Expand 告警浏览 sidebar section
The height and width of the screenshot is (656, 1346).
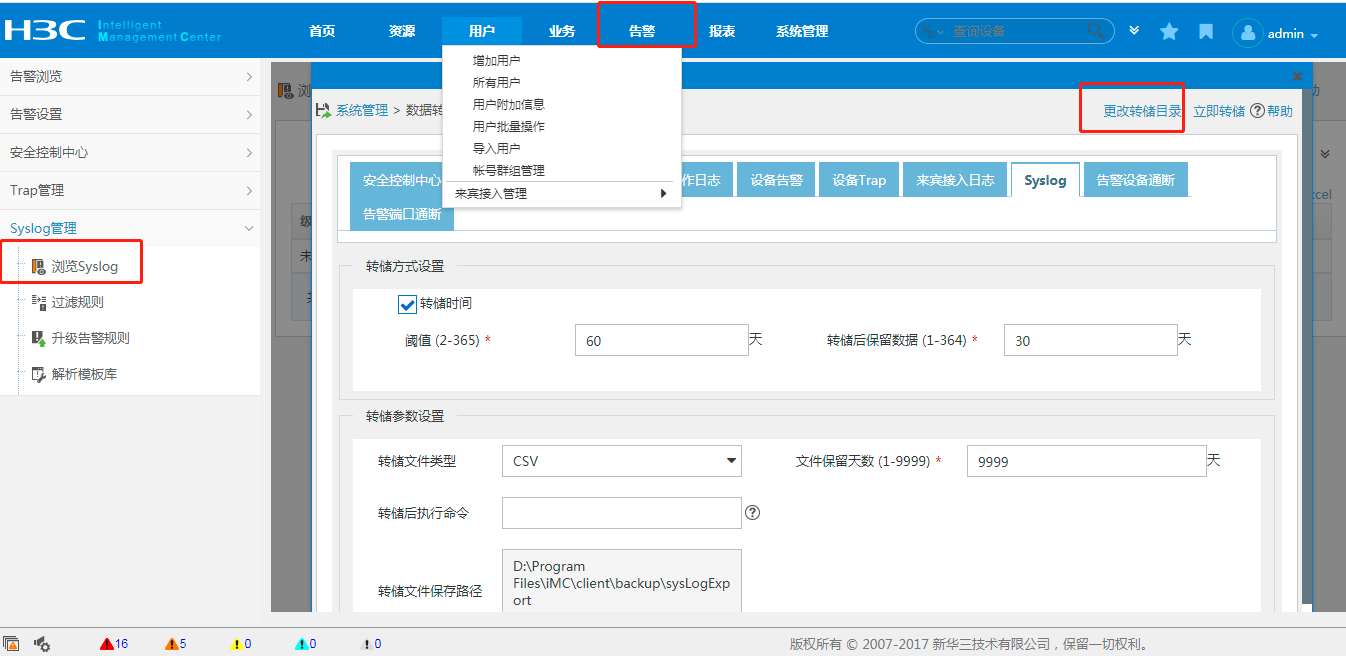coord(130,77)
